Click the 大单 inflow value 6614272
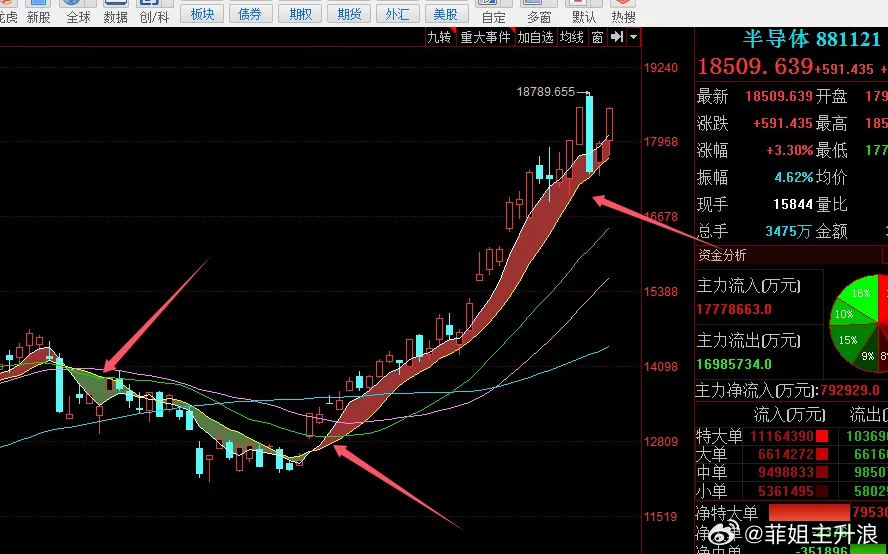This screenshot has width=888, height=554. (x=787, y=454)
